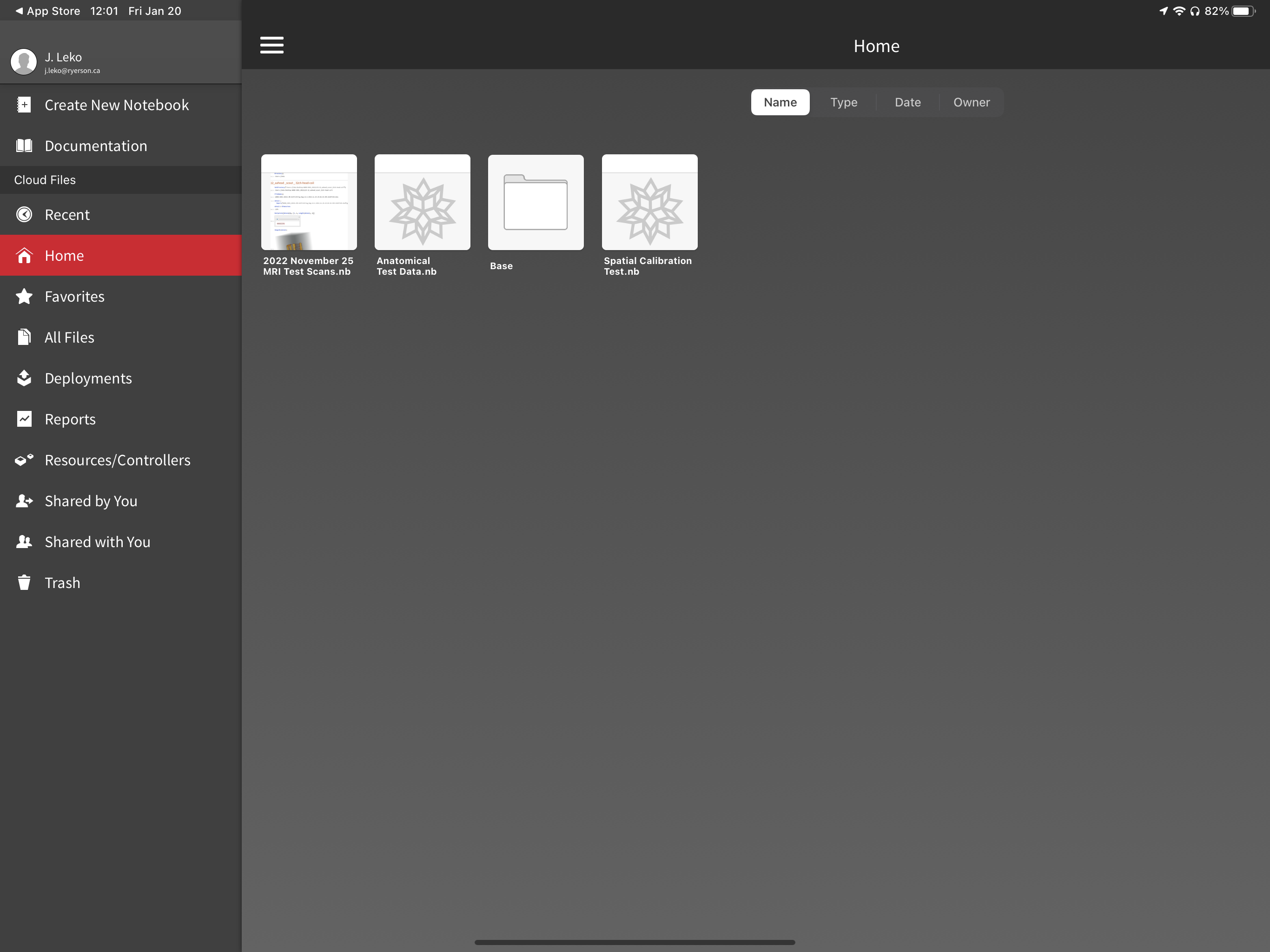
Task: Navigate to Trash folder
Action: 62,582
